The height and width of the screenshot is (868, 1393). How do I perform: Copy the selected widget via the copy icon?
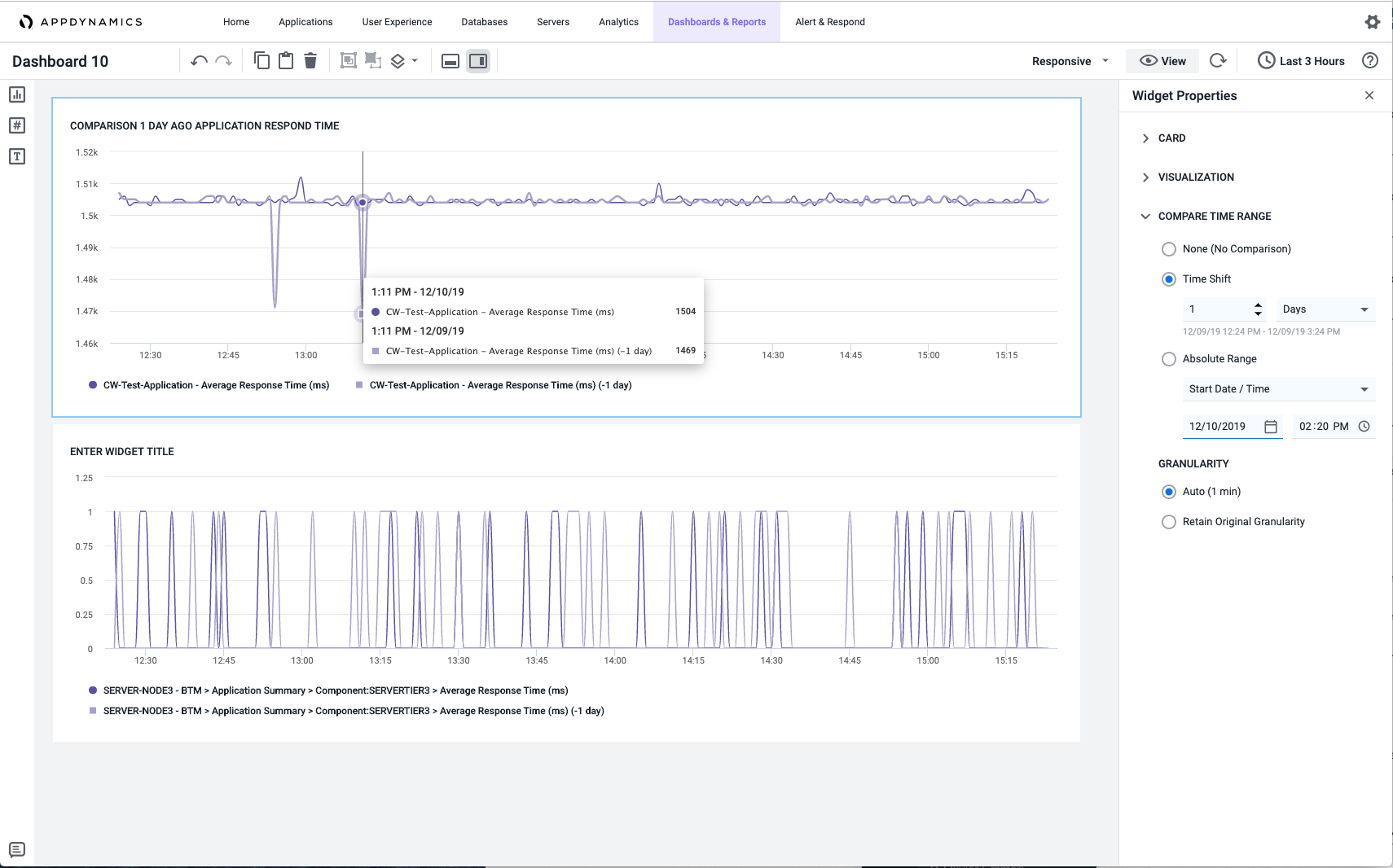pyautogui.click(x=261, y=60)
